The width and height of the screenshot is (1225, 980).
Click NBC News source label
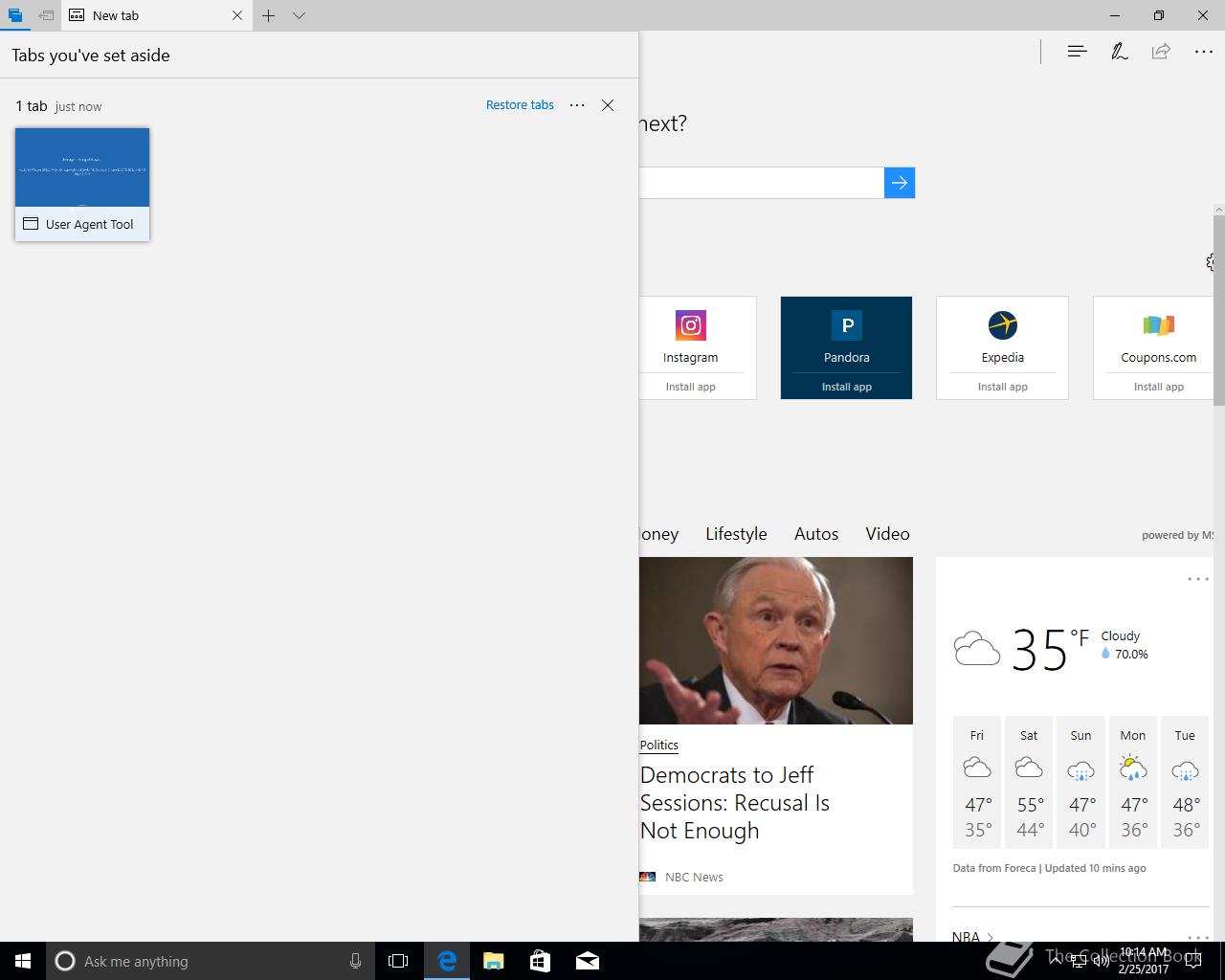(694, 877)
